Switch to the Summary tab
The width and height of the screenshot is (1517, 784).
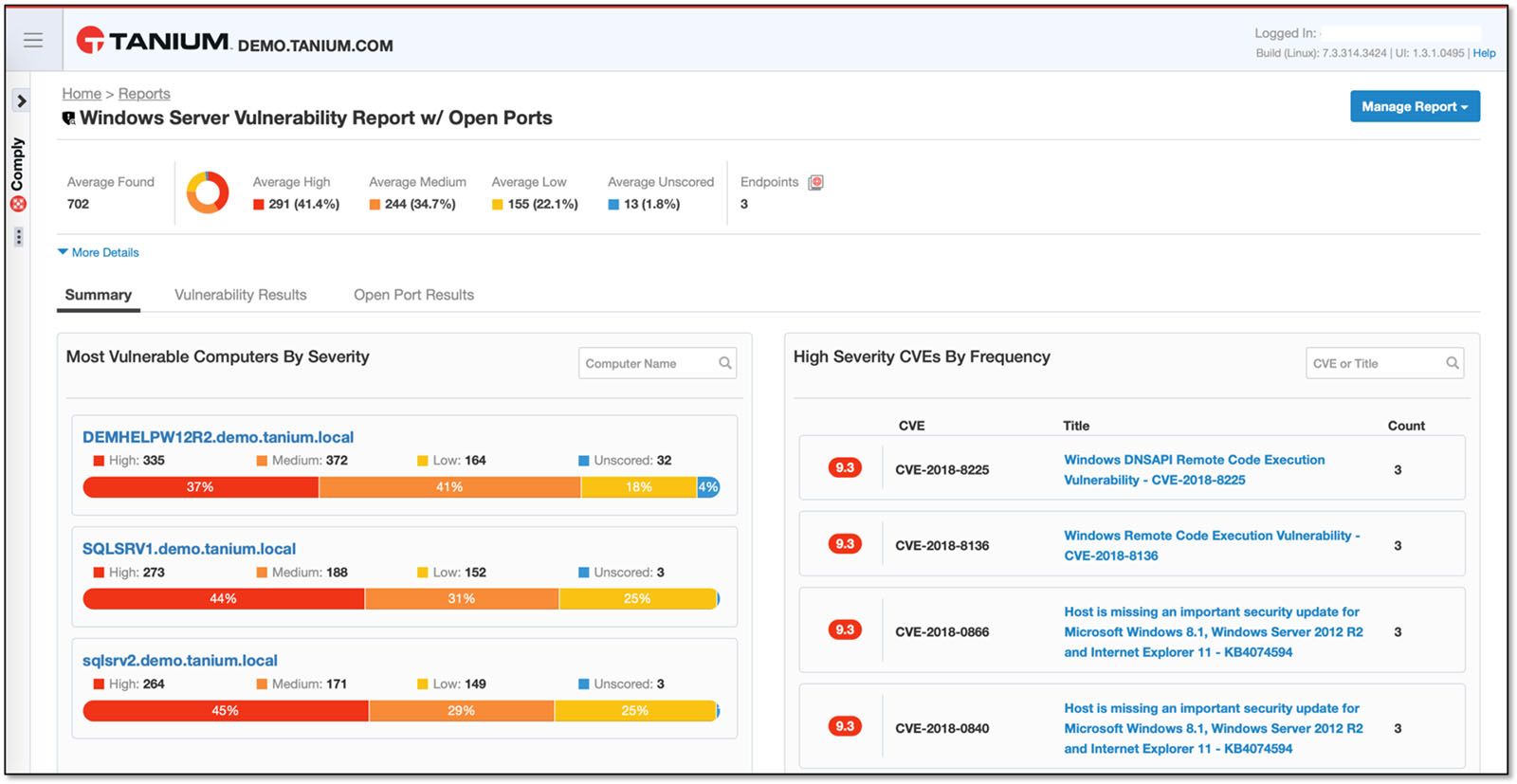pyautogui.click(x=99, y=295)
